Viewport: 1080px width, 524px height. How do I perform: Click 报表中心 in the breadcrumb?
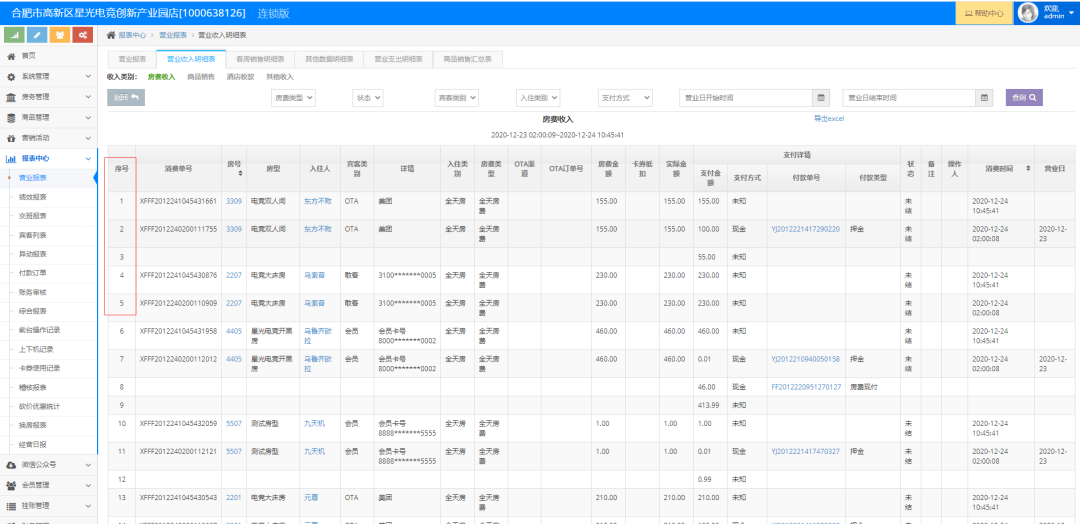pos(132,34)
